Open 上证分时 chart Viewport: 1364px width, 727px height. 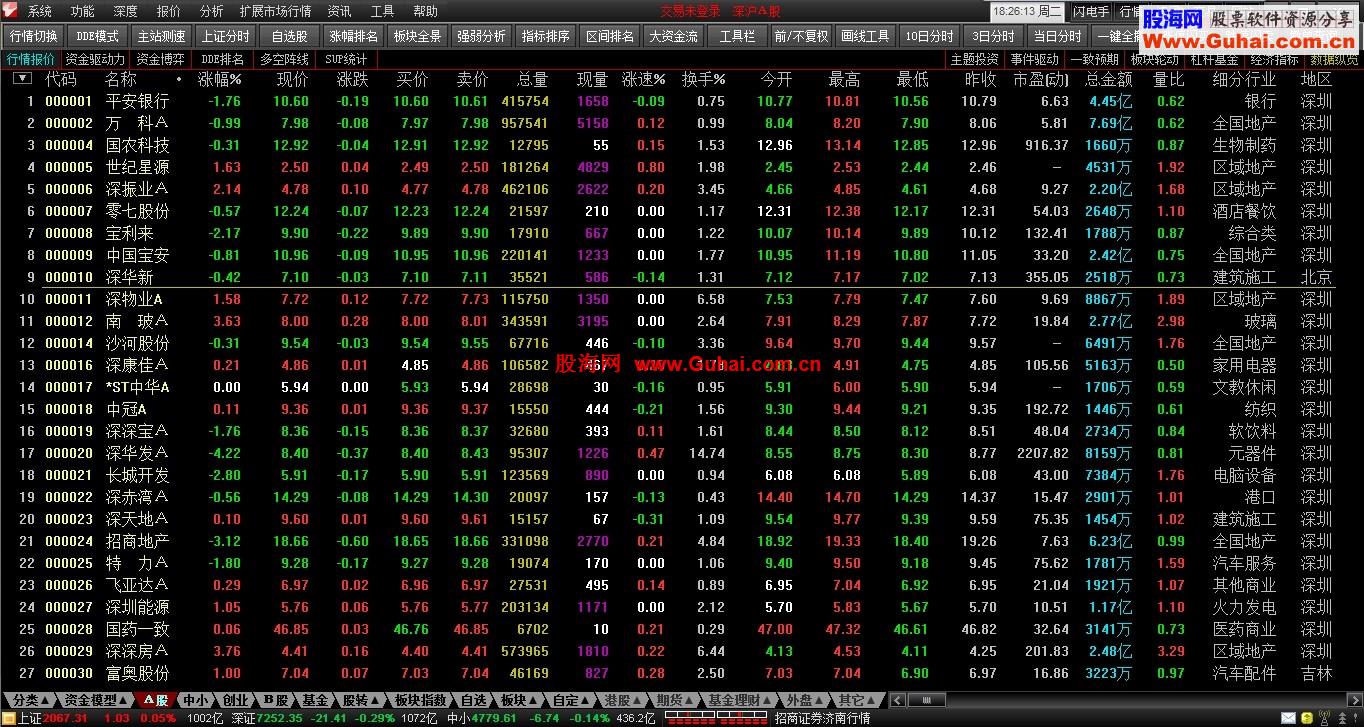pos(225,36)
